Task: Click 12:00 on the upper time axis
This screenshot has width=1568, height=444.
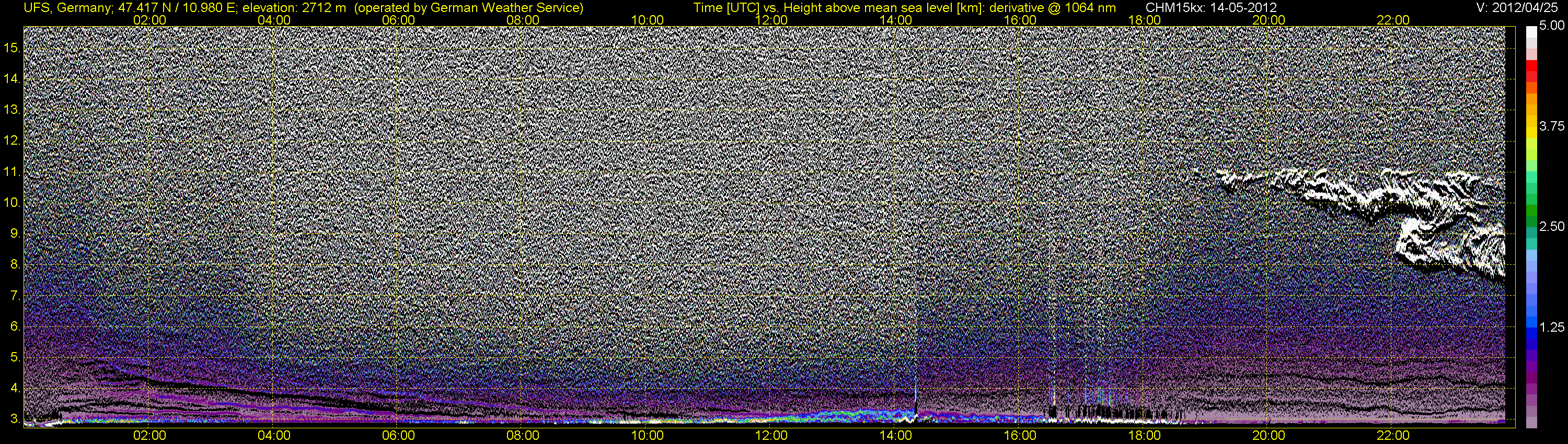Action: click(x=771, y=20)
